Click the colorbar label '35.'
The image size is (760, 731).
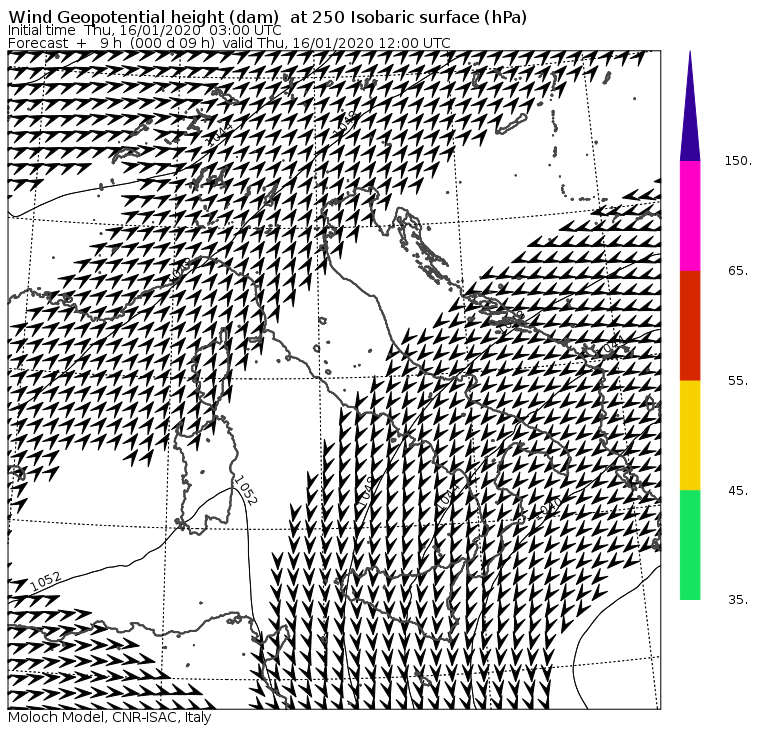coord(738,600)
